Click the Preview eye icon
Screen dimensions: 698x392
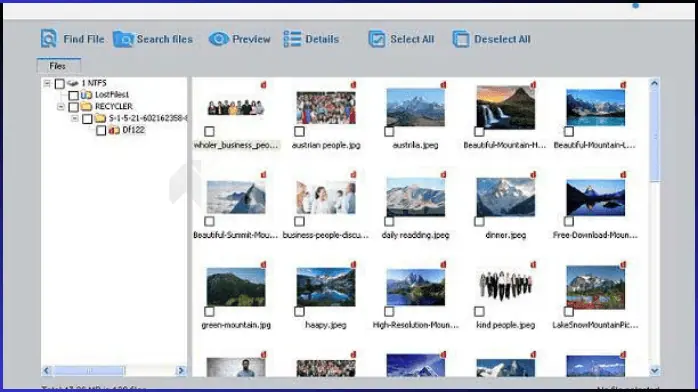tap(219, 39)
